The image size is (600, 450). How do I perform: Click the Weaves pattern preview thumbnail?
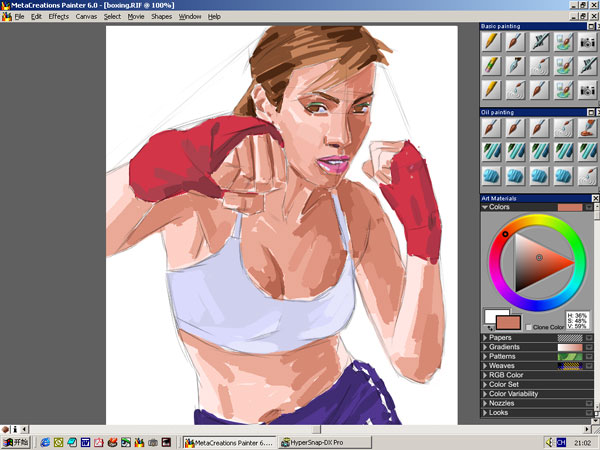tap(568, 366)
